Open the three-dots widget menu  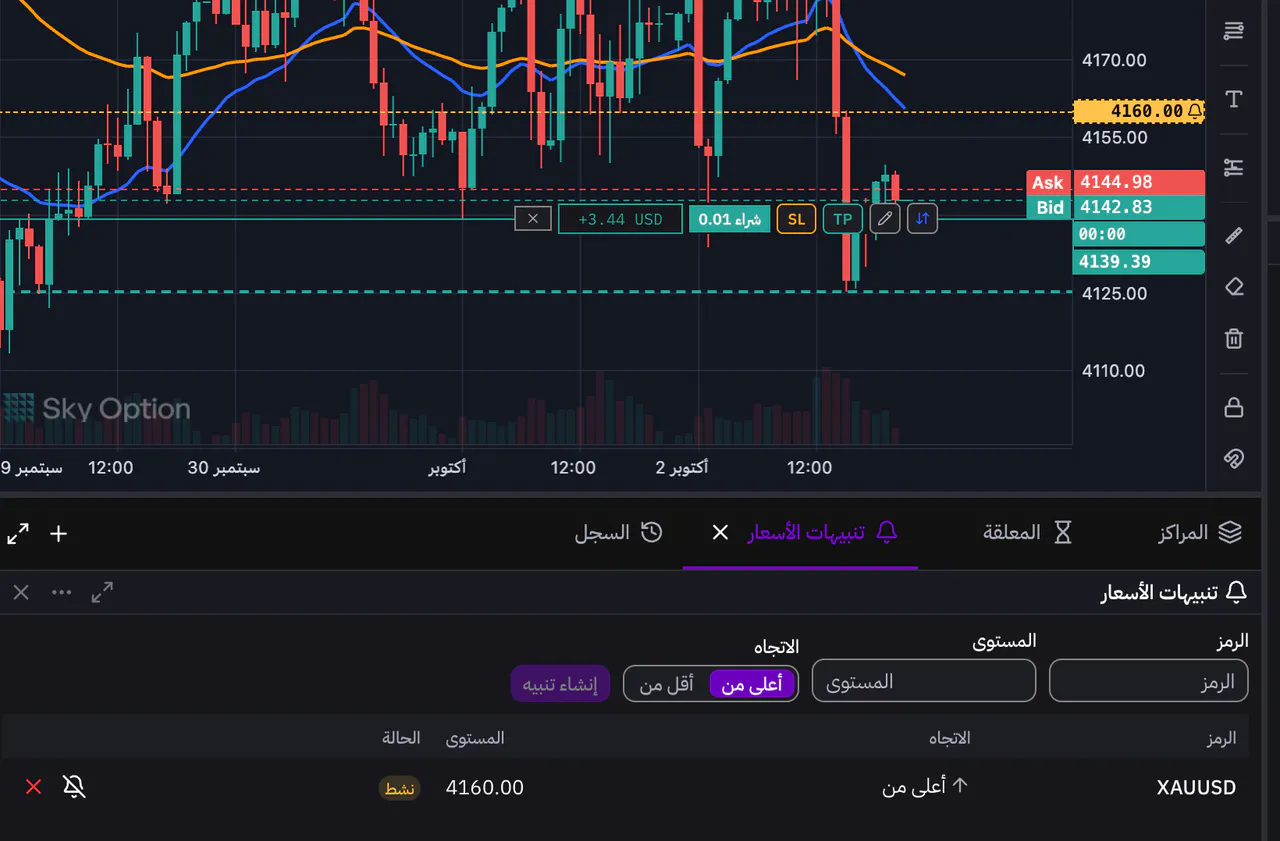[62, 592]
